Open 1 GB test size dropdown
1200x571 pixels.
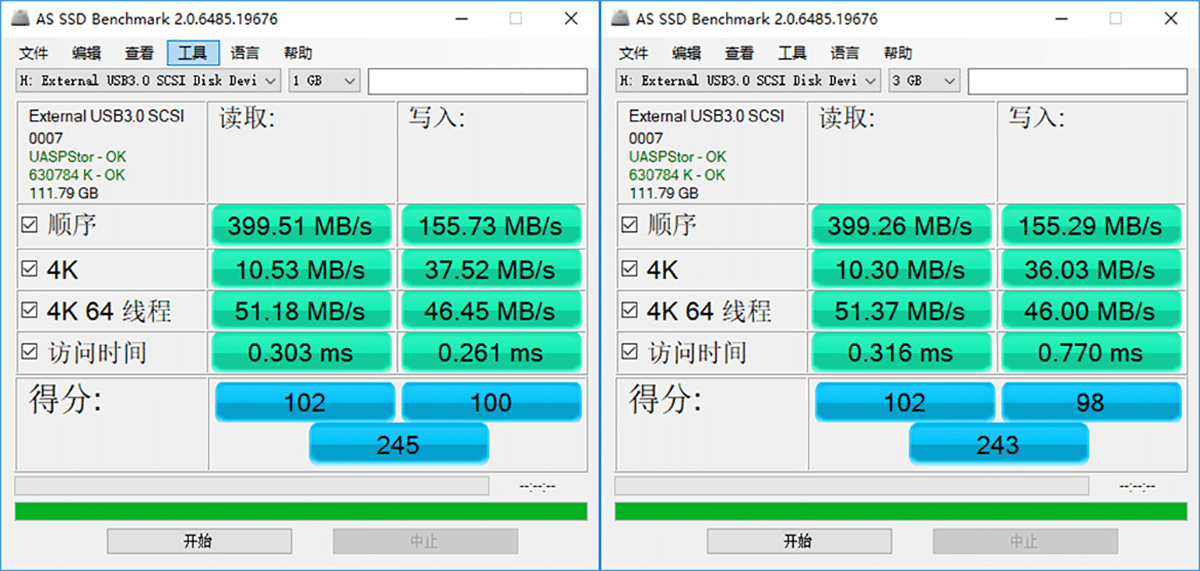[x=324, y=81]
